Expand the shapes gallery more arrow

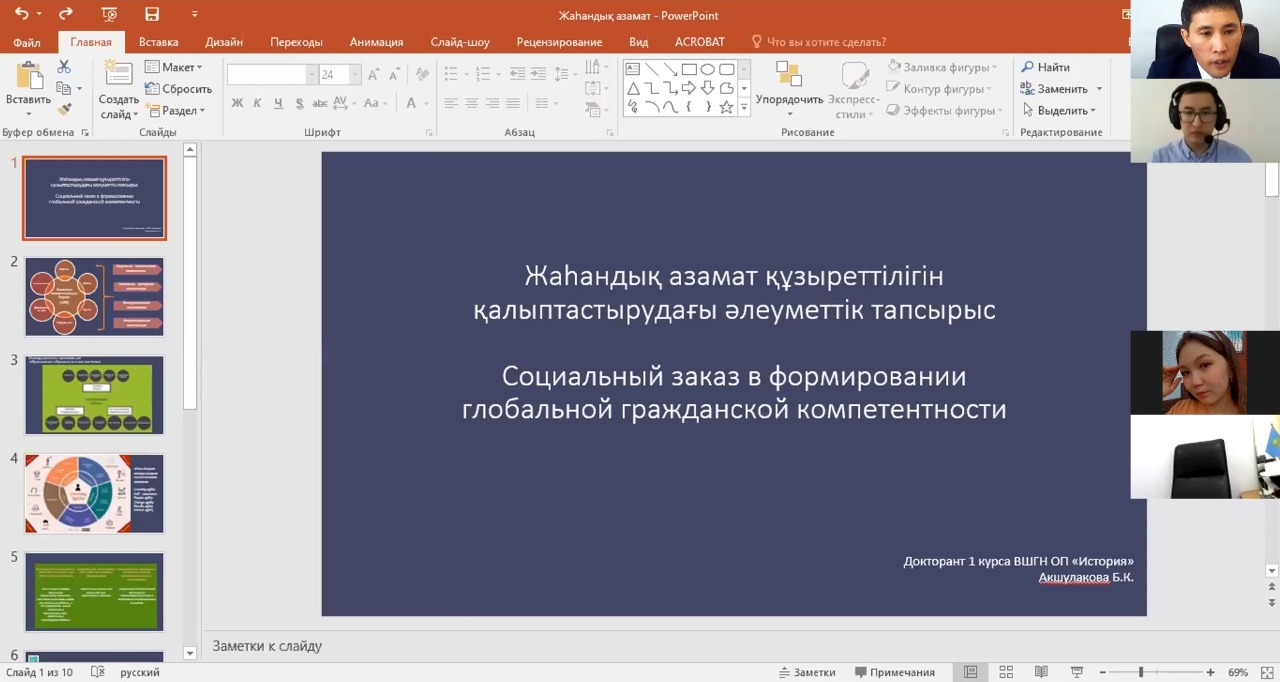point(744,107)
